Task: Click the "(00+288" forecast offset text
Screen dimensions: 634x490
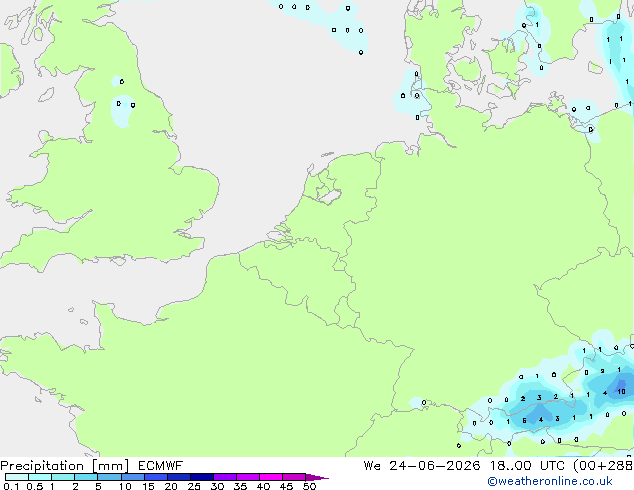Action: 603,466
